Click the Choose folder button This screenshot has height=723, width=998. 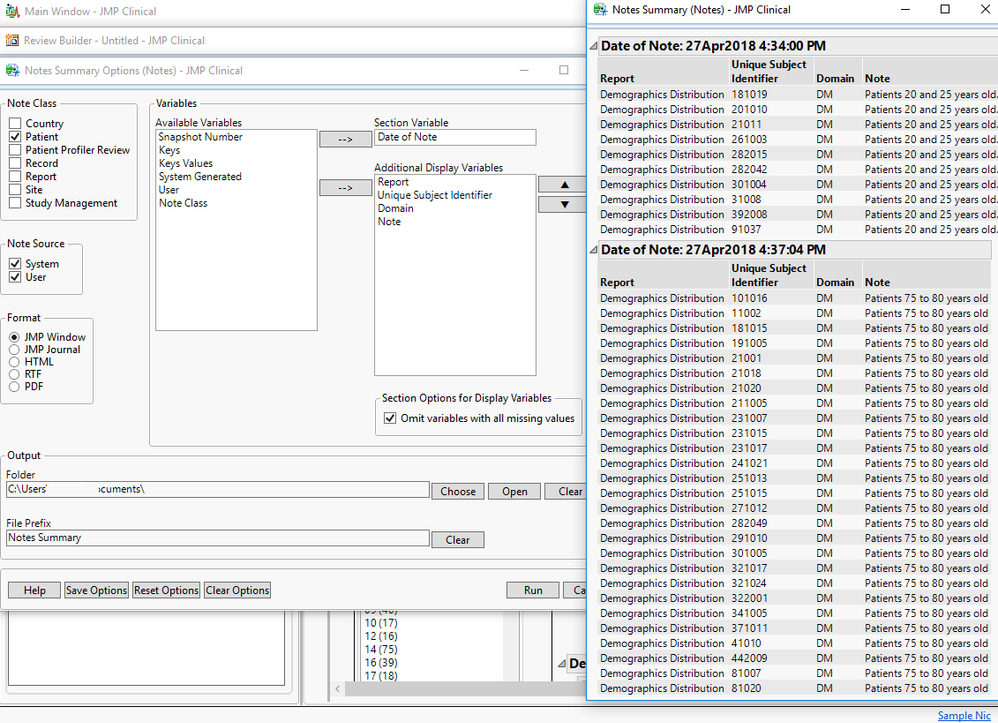coord(458,491)
